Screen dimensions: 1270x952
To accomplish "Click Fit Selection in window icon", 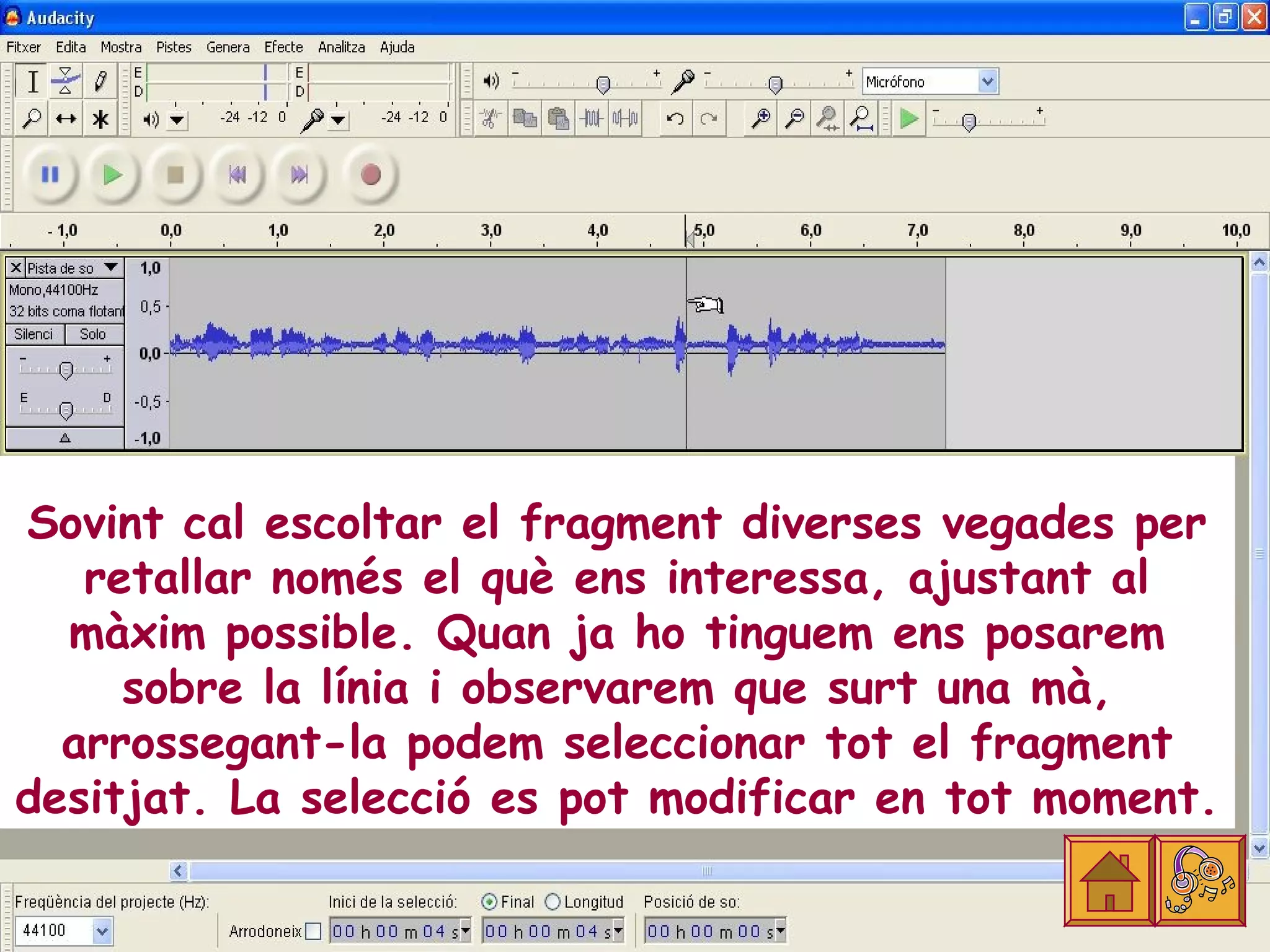I will click(x=827, y=118).
